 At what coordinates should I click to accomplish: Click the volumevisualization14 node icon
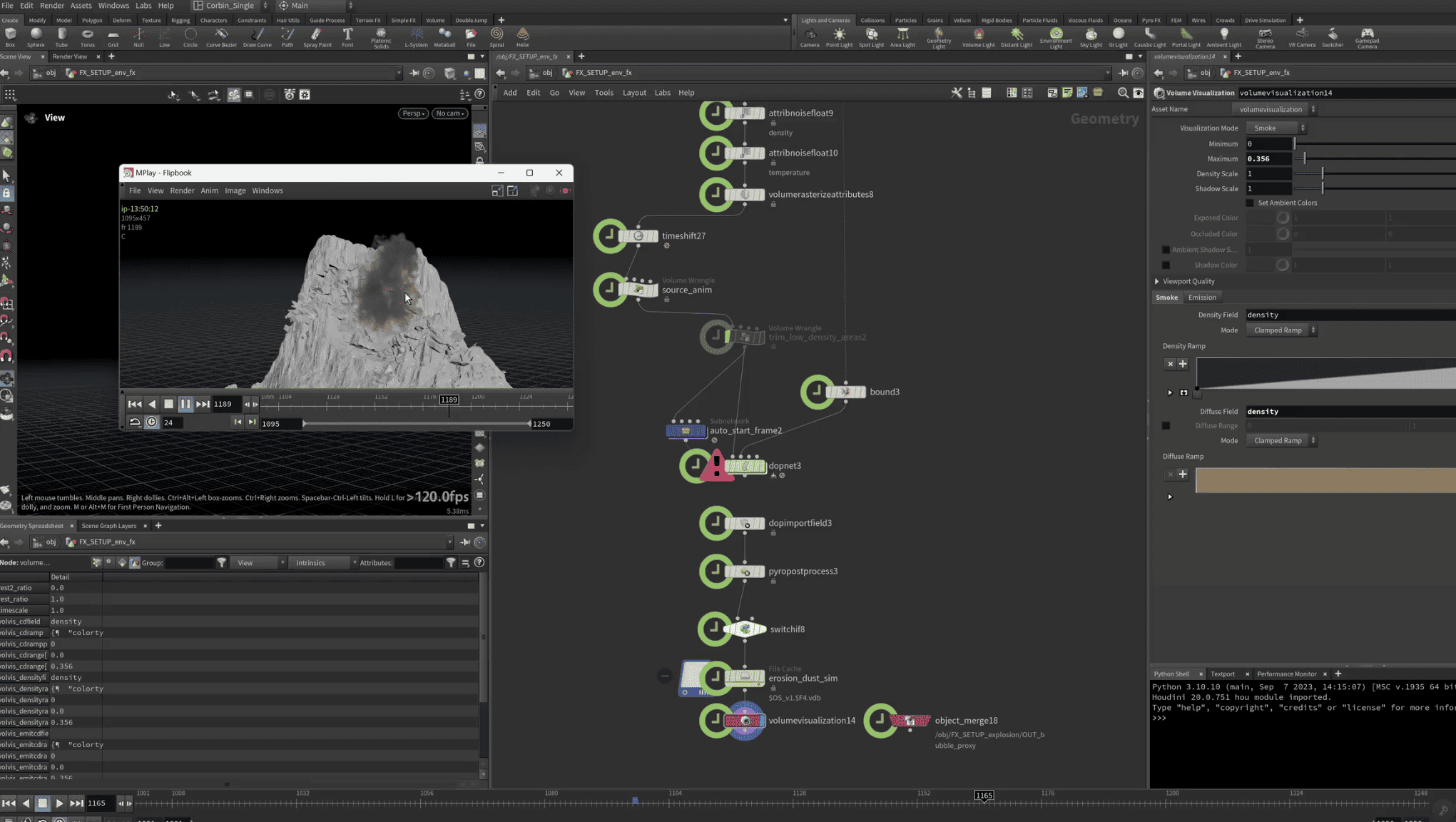tap(745, 721)
